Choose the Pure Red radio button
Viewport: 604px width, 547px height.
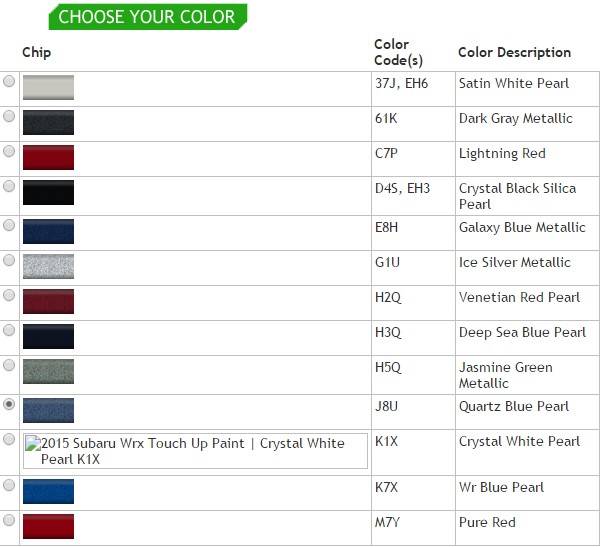tap(10, 520)
